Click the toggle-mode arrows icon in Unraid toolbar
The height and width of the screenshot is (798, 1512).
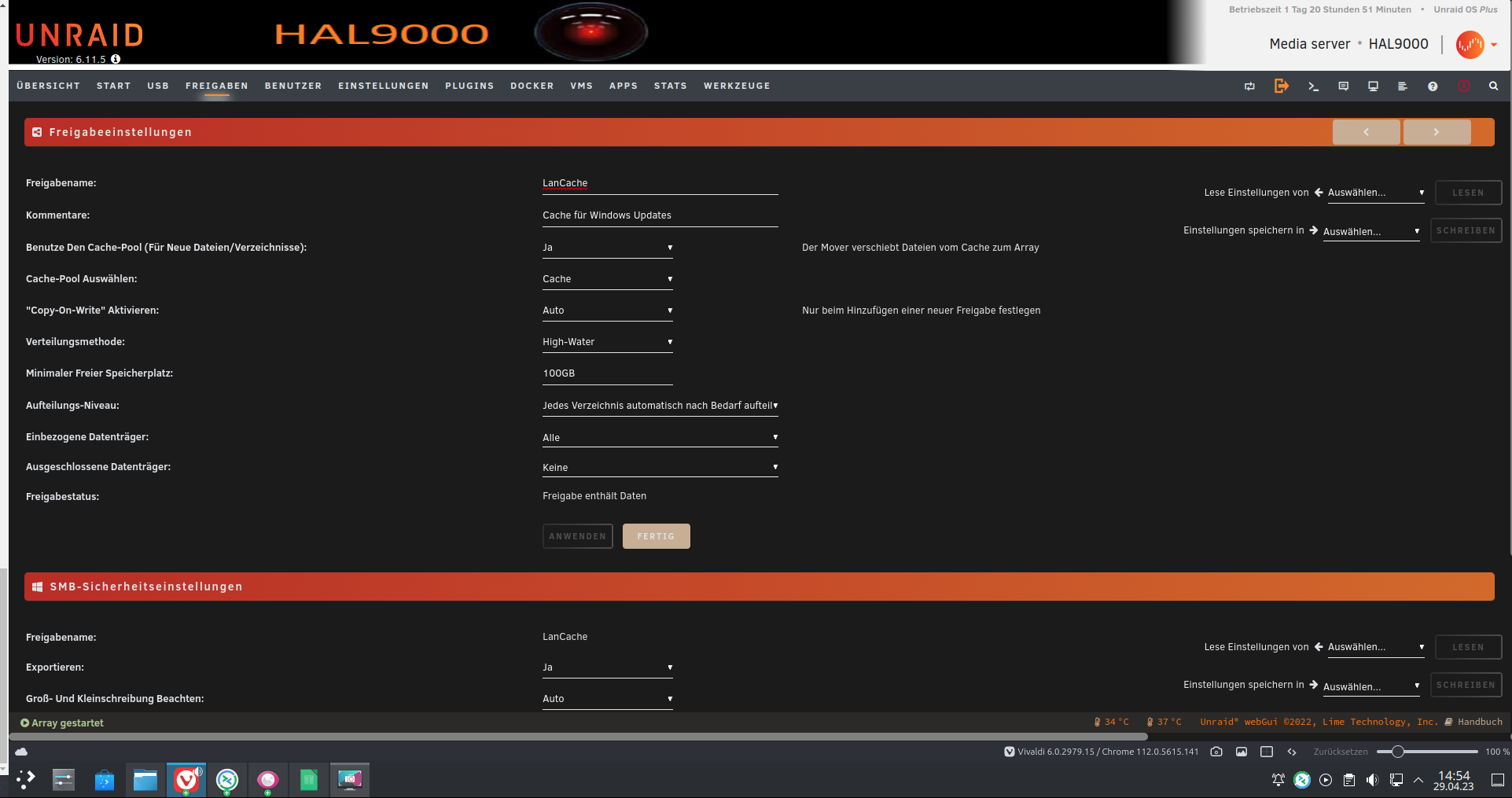(x=1249, y=86)
